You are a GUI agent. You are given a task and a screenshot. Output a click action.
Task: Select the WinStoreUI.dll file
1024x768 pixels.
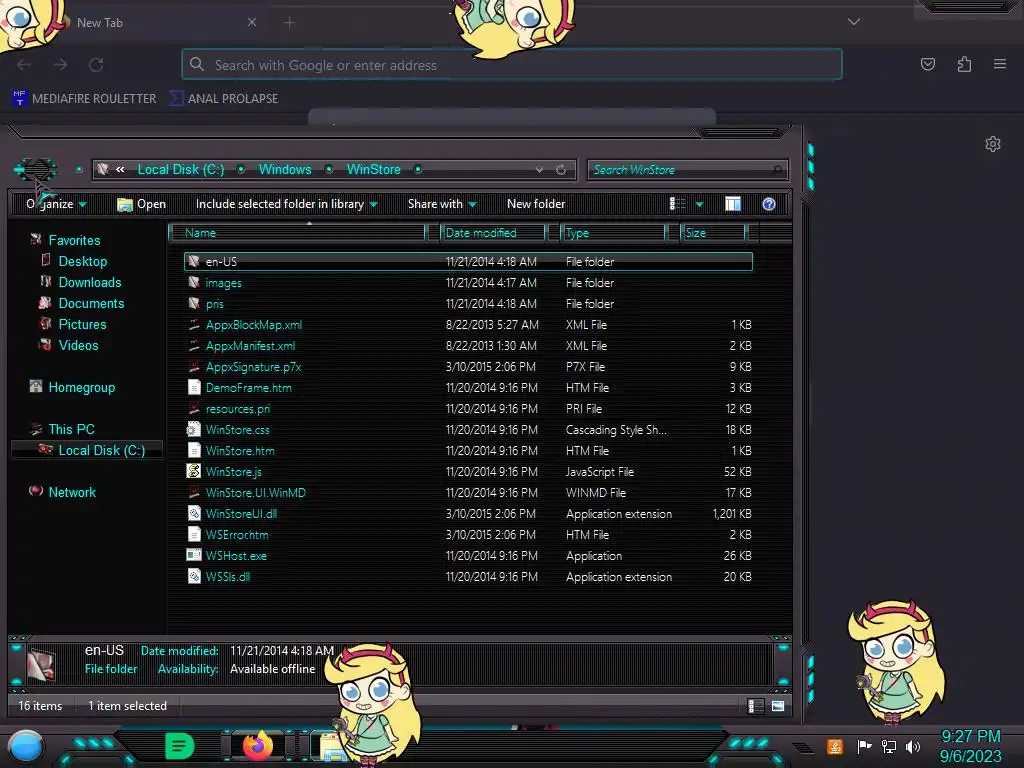tap(468, 513)
